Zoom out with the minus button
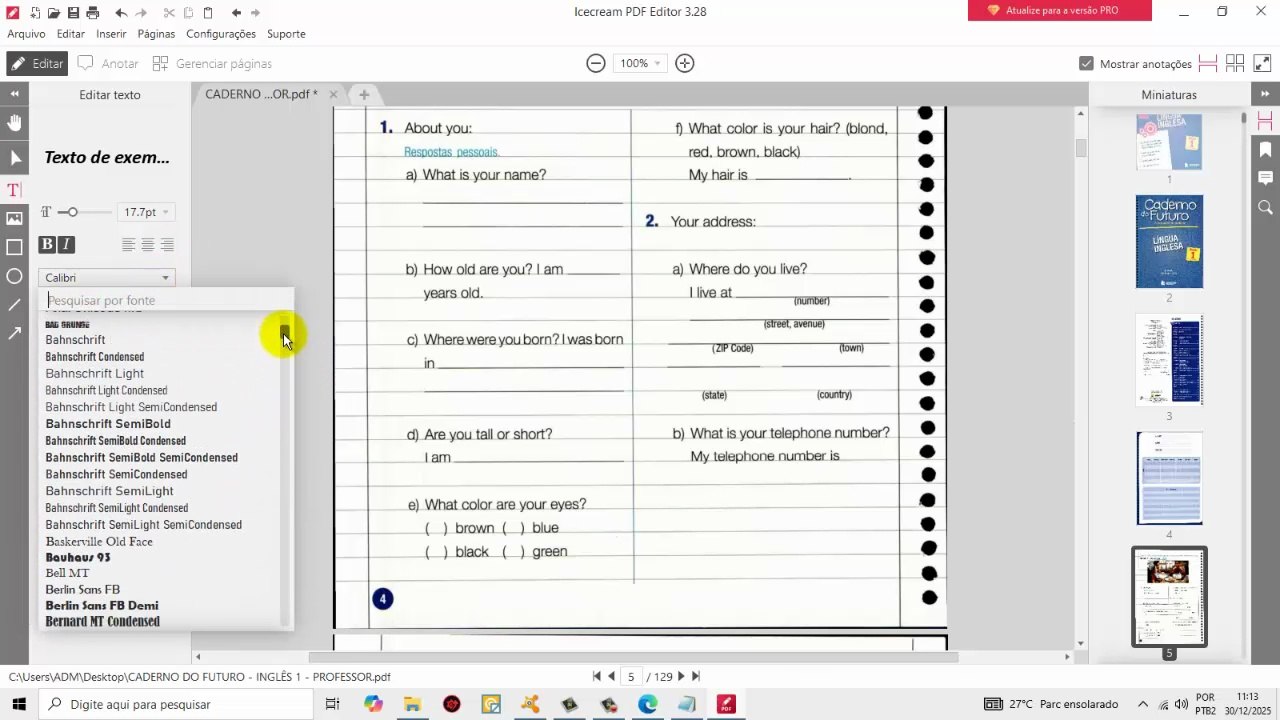 (596, 63)
